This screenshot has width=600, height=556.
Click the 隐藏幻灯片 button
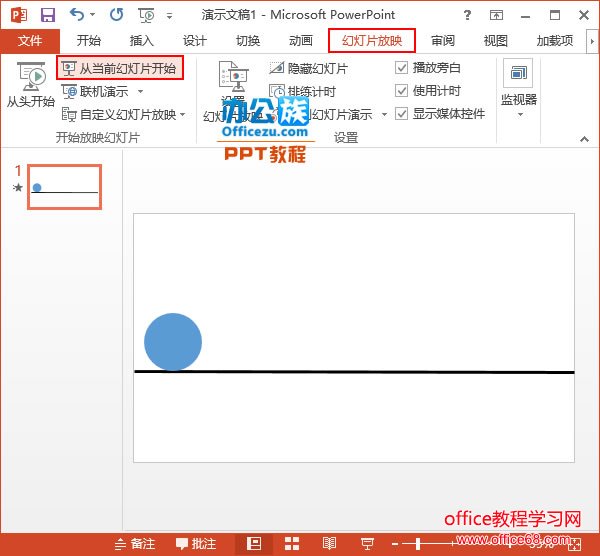pyautogui.click(x=308, y=68)
